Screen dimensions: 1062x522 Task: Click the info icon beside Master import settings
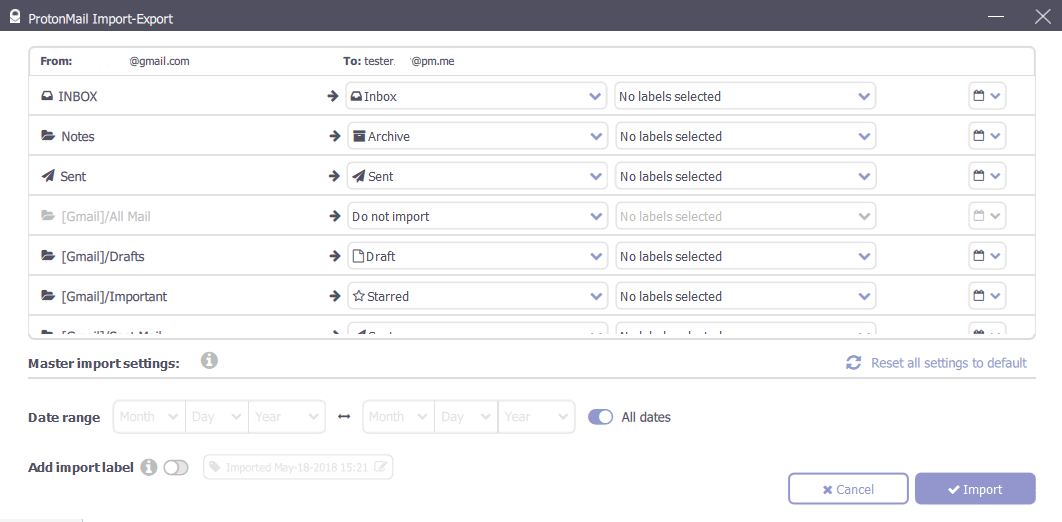209,360
